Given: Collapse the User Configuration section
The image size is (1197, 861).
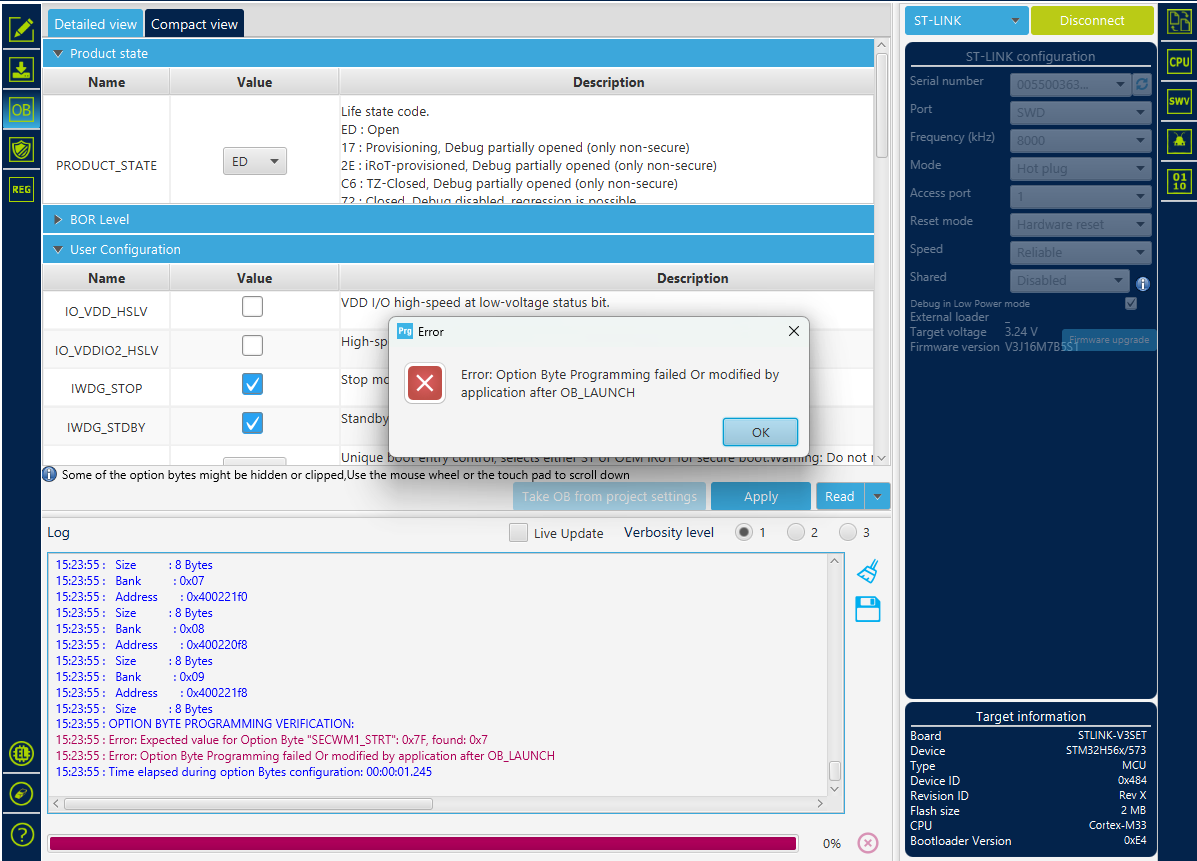Looking at the screenshot, I should point(57,249).
